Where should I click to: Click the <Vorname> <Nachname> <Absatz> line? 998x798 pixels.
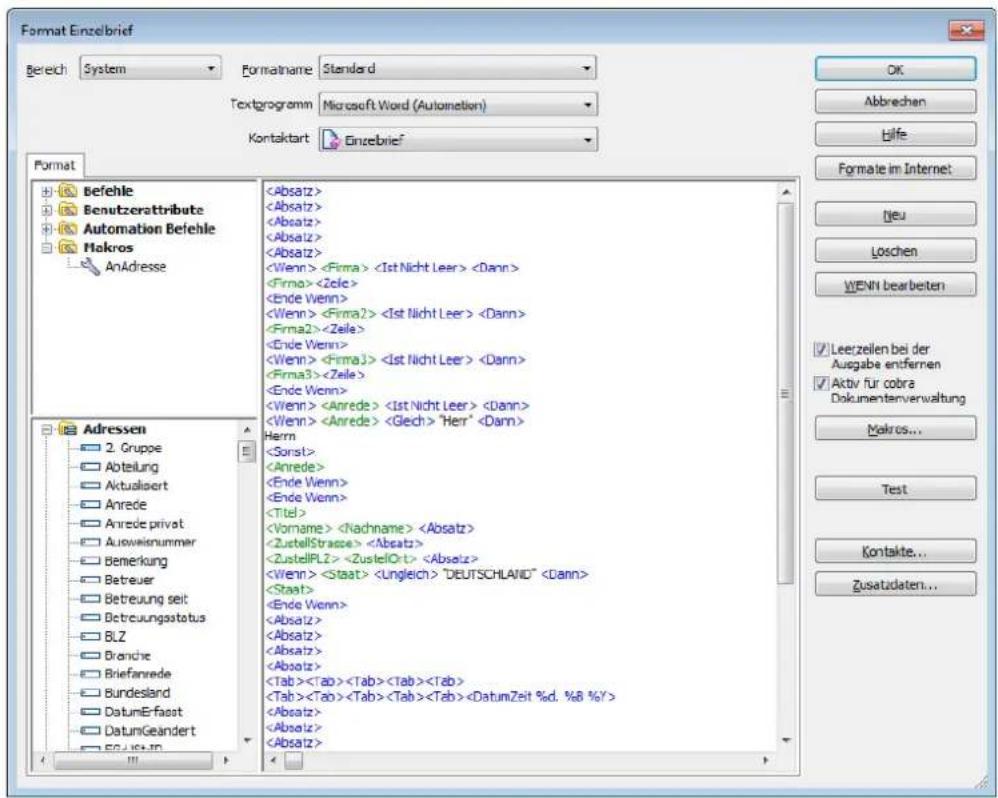click(x=370, y=529)
